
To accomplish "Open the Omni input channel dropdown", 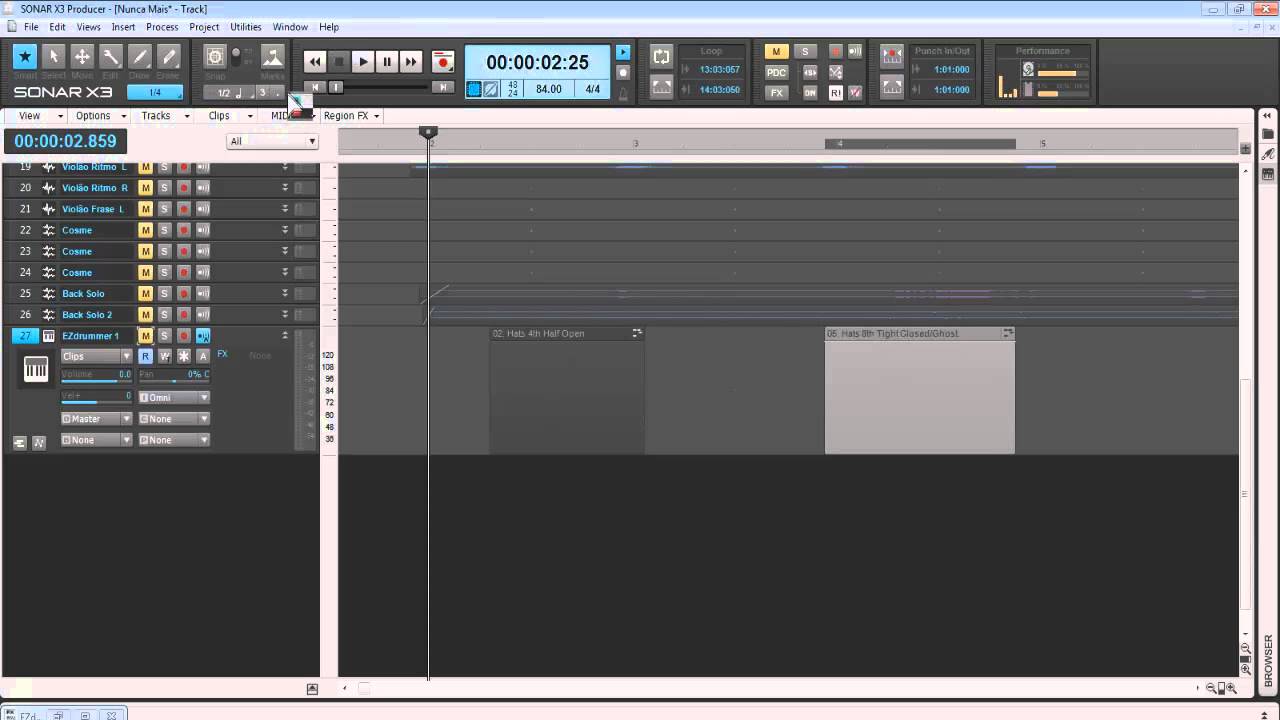I will [174, 398].
